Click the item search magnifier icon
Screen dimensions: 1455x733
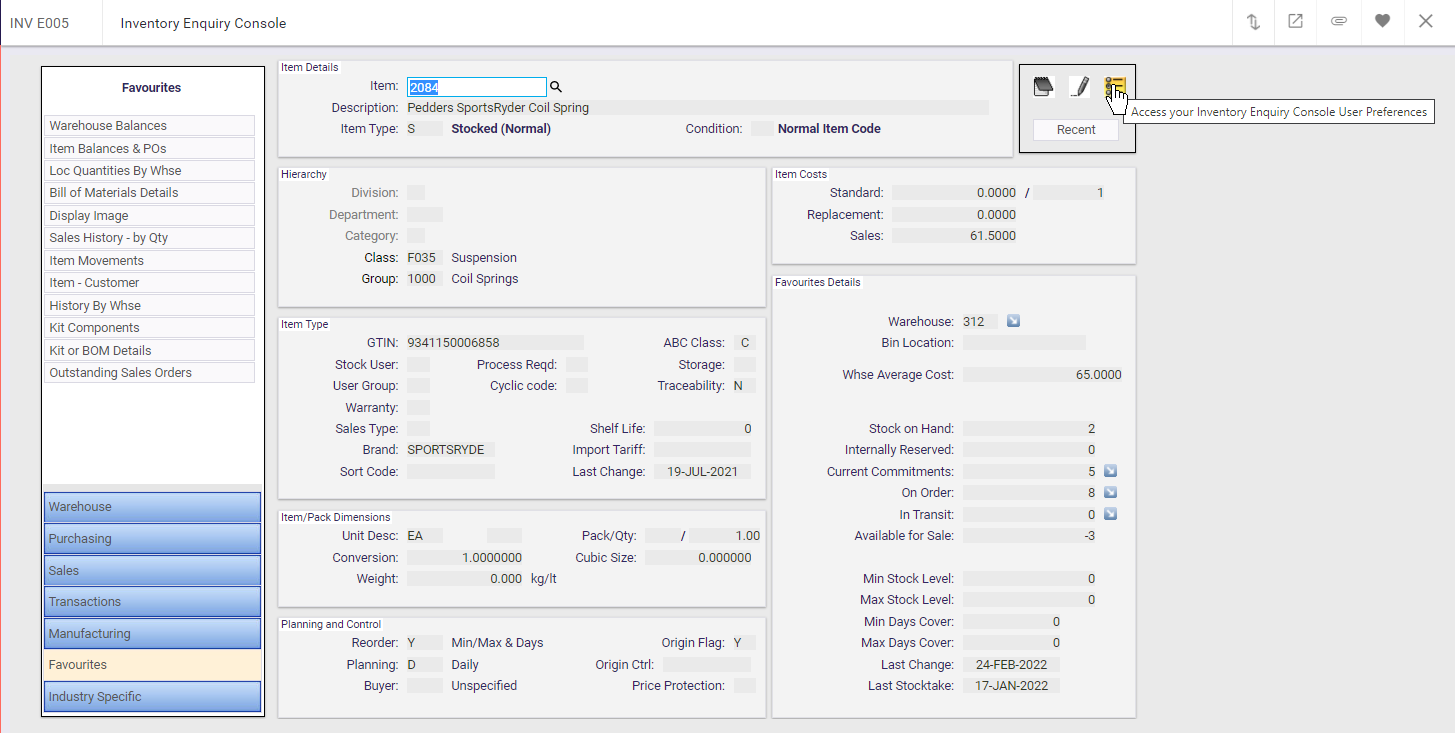(557, 87)
